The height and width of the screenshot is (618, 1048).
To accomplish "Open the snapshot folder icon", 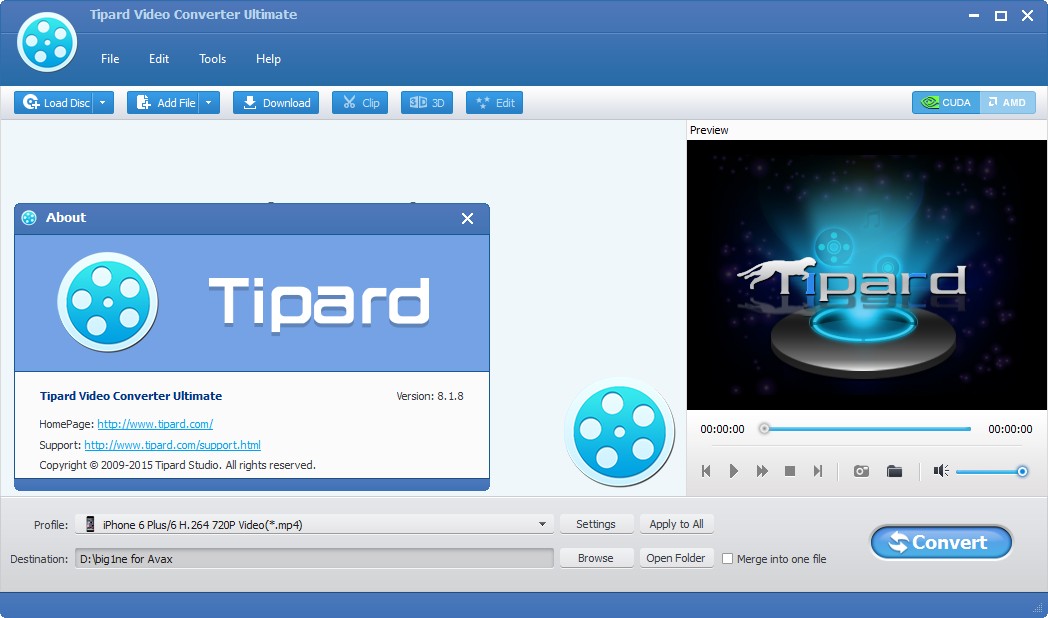I will coord(894,471).
